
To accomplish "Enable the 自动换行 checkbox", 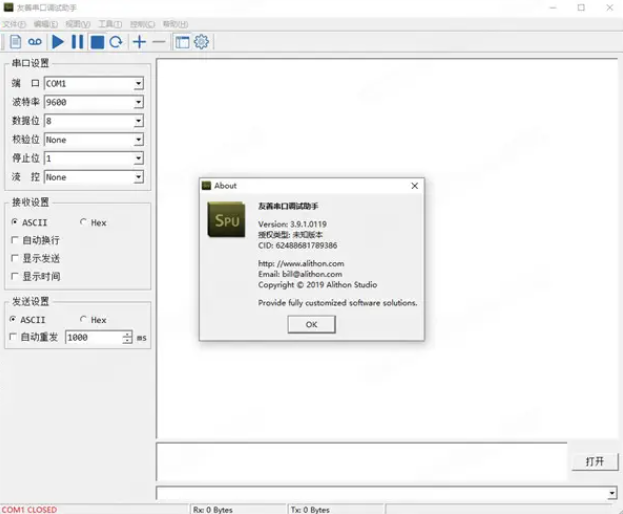I will pos(14,240).
